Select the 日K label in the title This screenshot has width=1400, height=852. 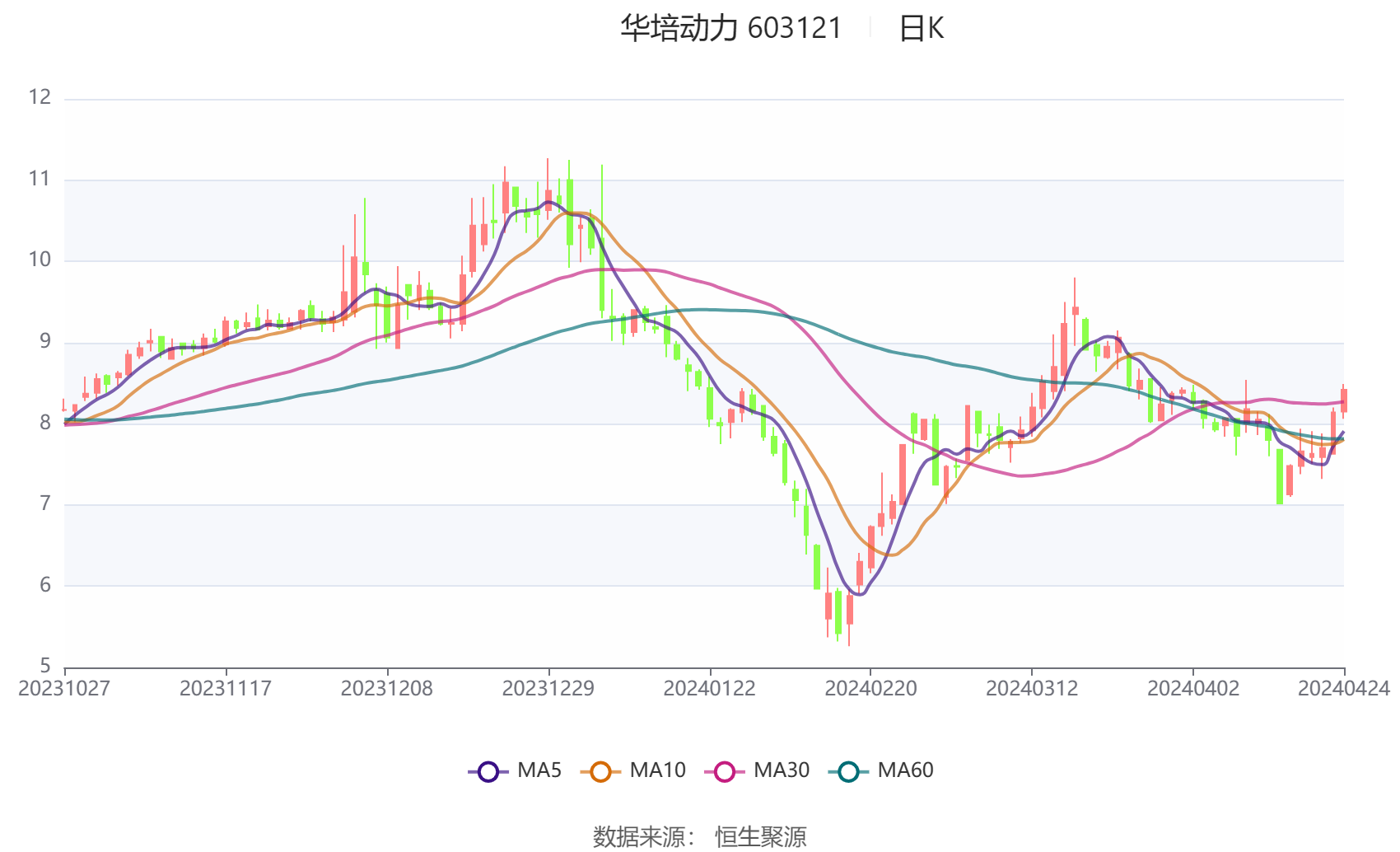point(921,29)
